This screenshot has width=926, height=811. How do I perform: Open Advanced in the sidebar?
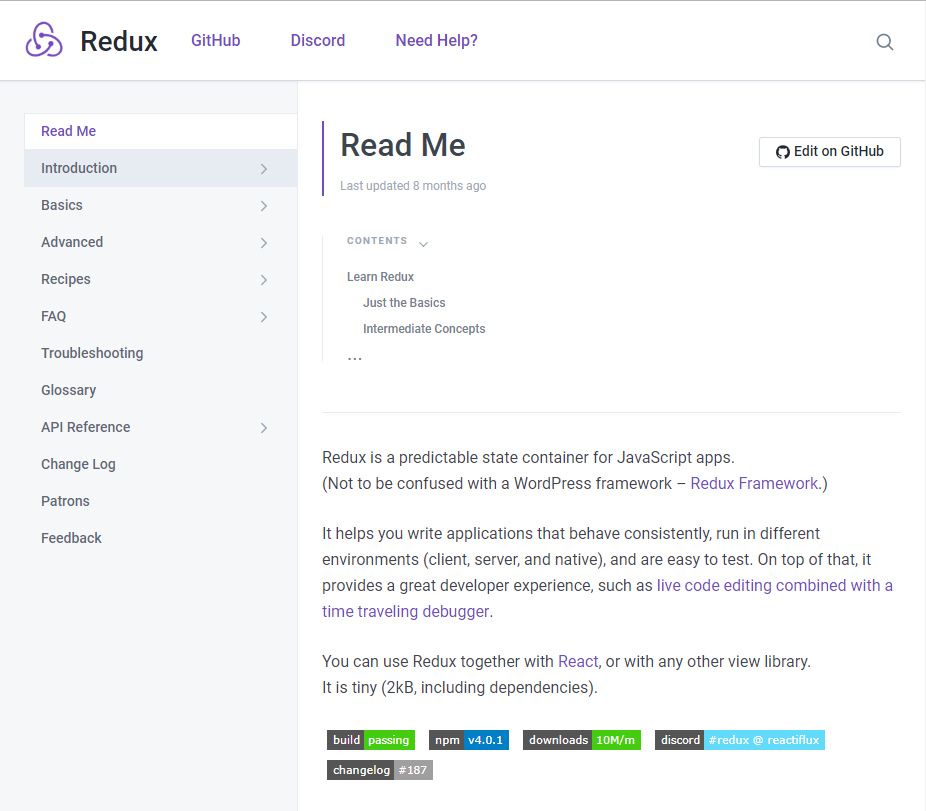(x=161, y=242)
